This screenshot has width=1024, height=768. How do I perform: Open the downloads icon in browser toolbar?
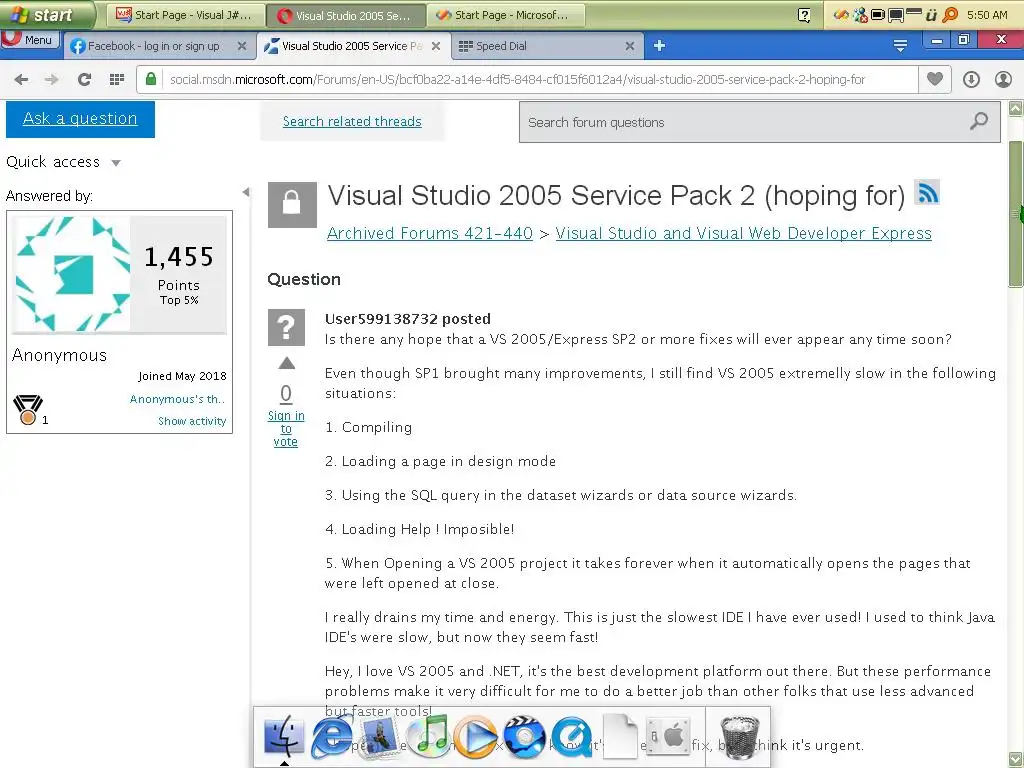tap(971, 80)
